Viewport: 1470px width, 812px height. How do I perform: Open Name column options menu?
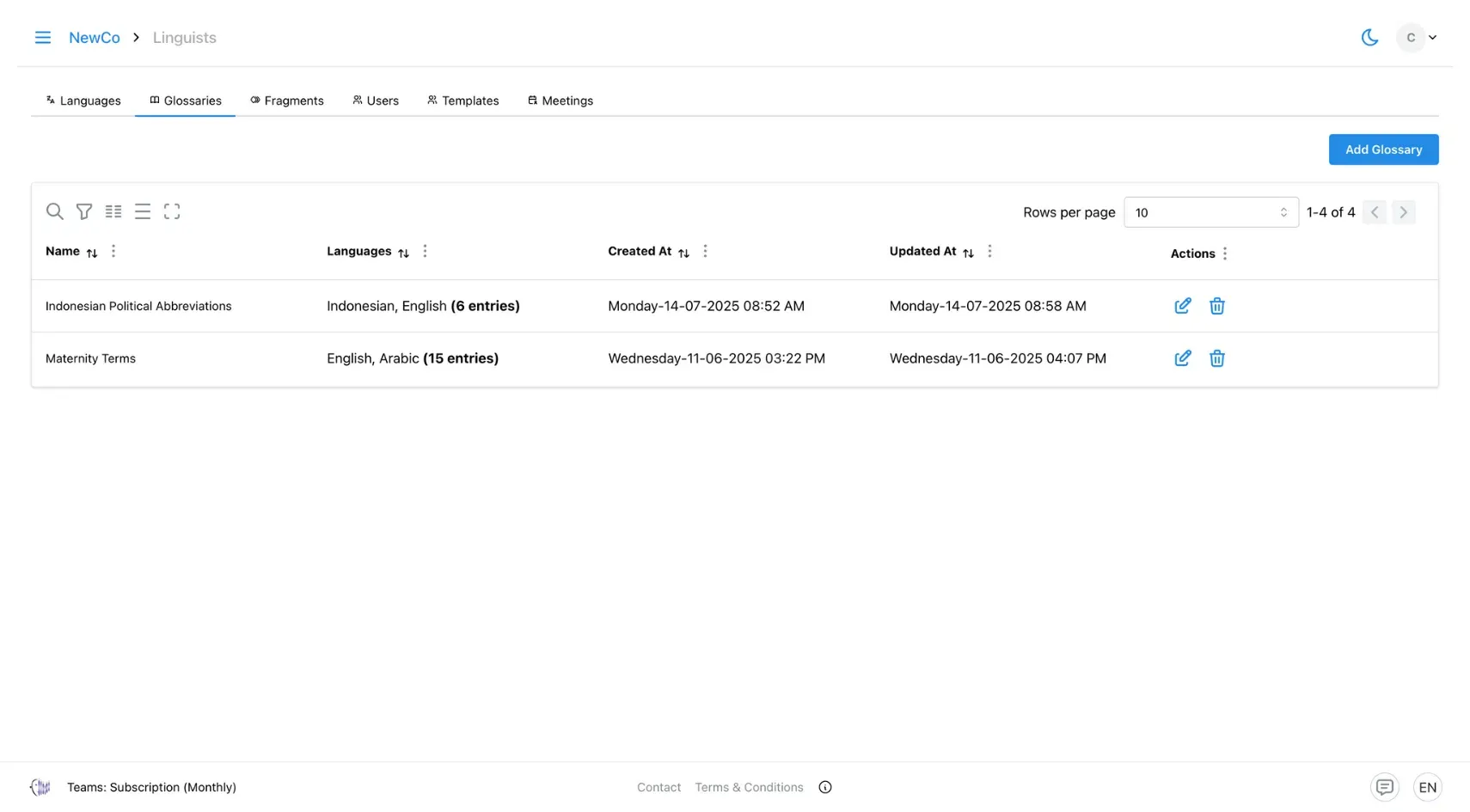click(x=113, y=251)
